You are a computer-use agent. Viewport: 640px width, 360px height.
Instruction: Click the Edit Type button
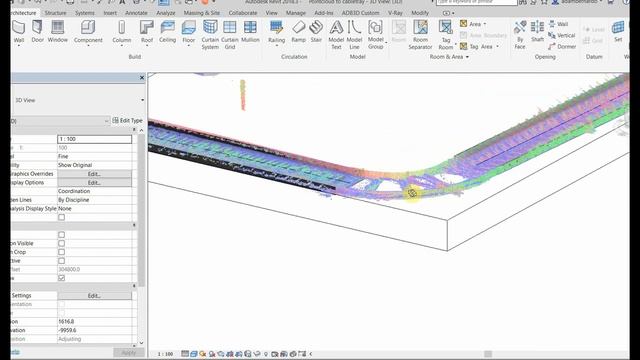pyautogui.click(x=127, y=120)
